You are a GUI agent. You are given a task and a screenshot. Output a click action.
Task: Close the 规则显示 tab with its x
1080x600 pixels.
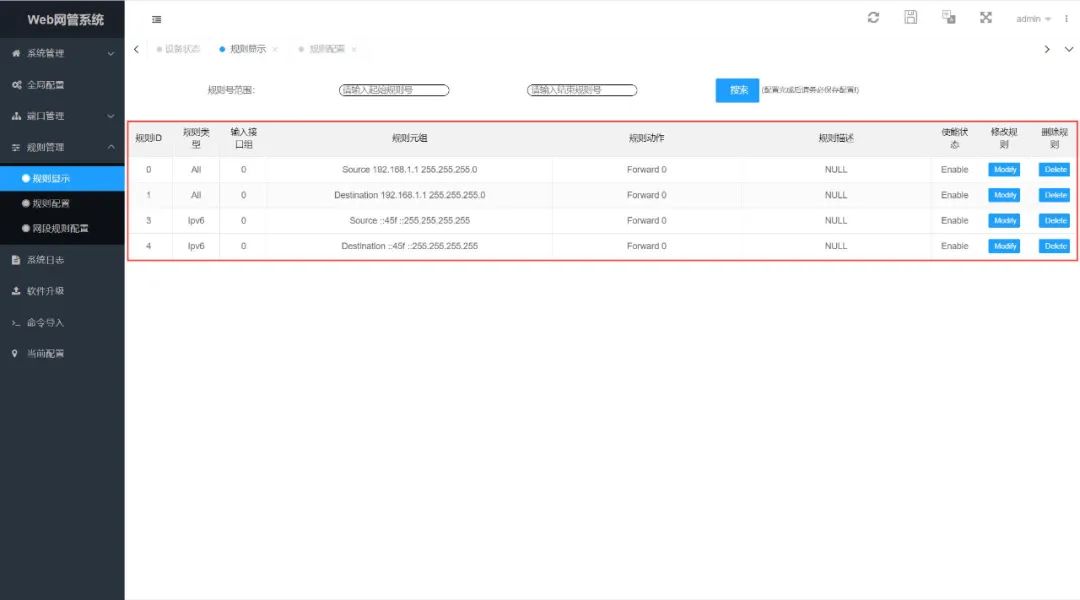tap(275, 49)
